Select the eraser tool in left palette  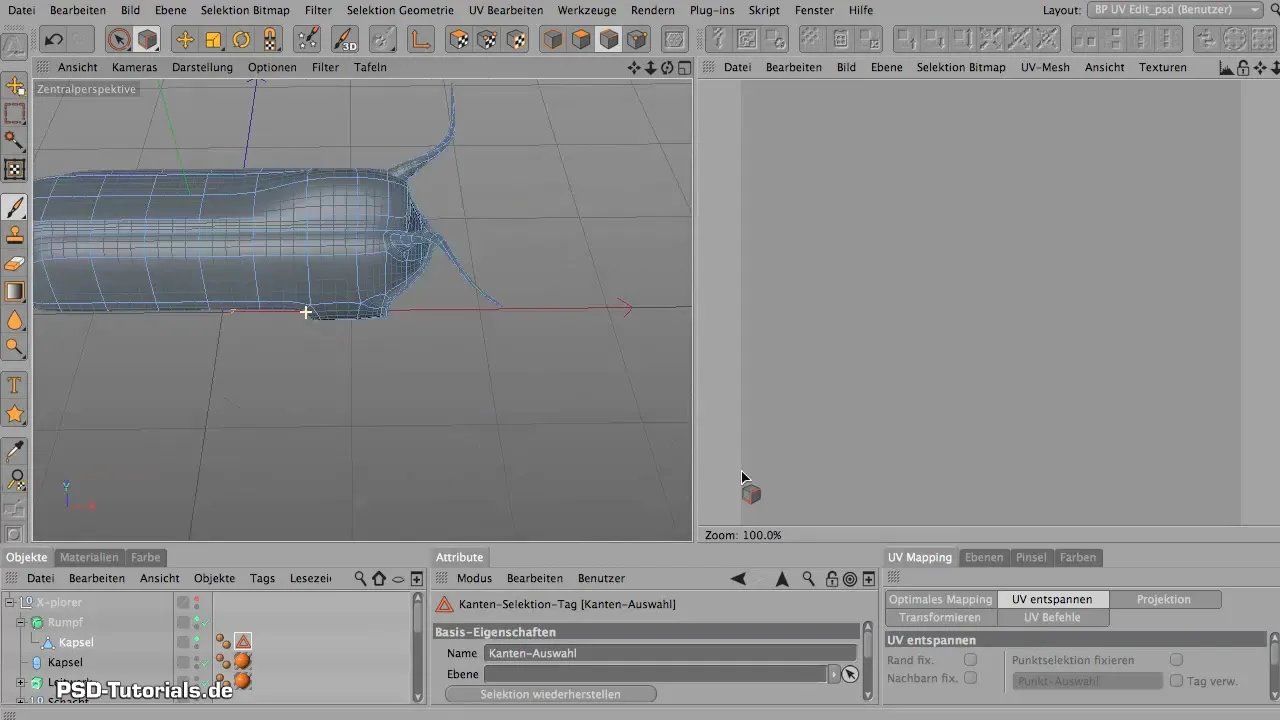point(15,264)
